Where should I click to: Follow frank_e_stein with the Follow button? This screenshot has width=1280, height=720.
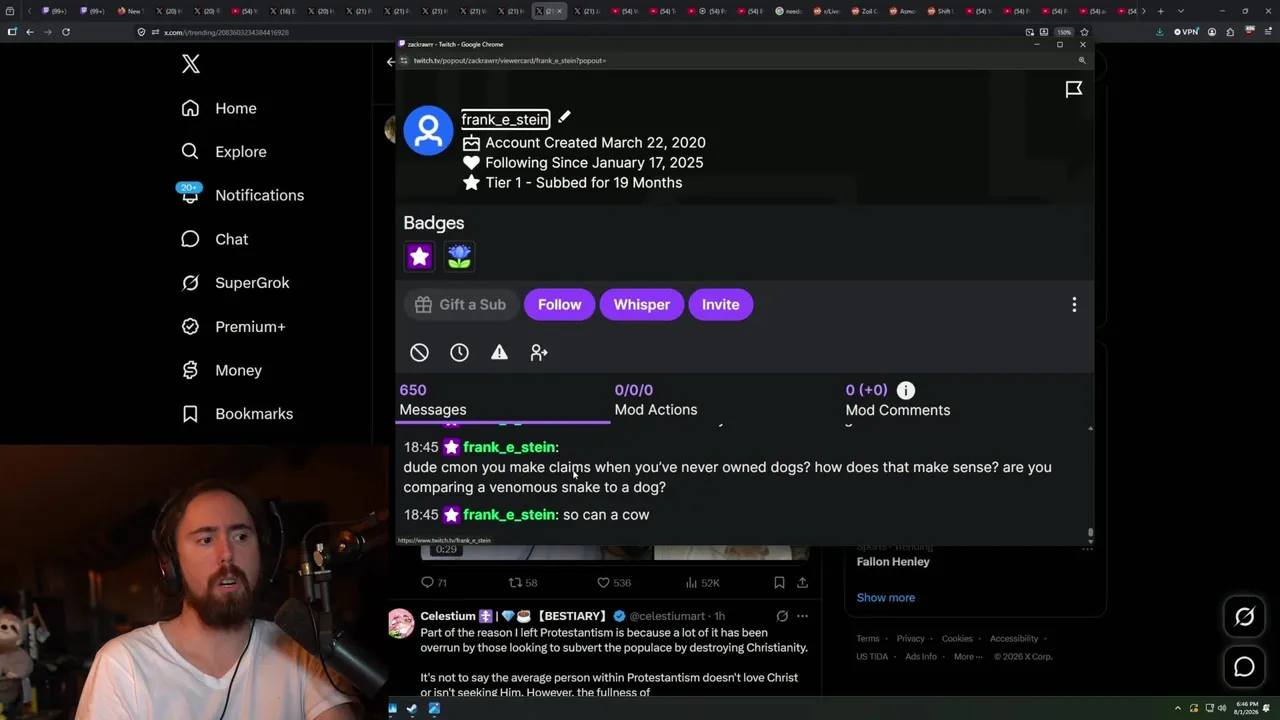(560, 305)
